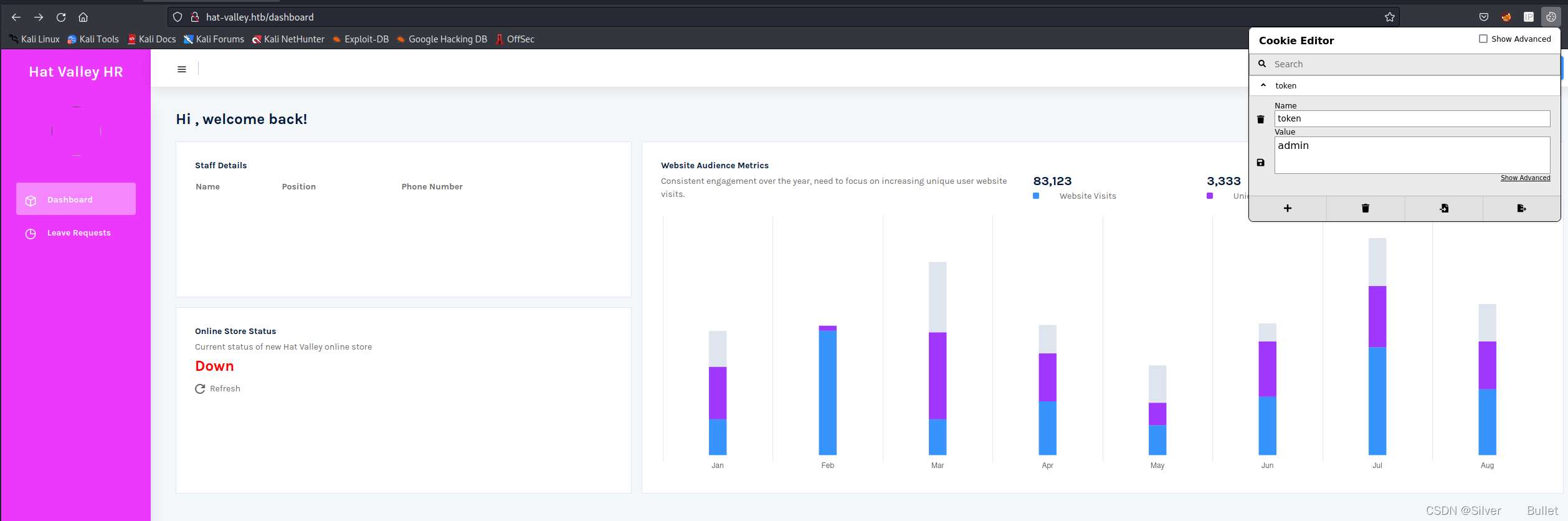Click the cookie Value text area
Screen dimensions: 1568x521
click(x=1412, y=155)
